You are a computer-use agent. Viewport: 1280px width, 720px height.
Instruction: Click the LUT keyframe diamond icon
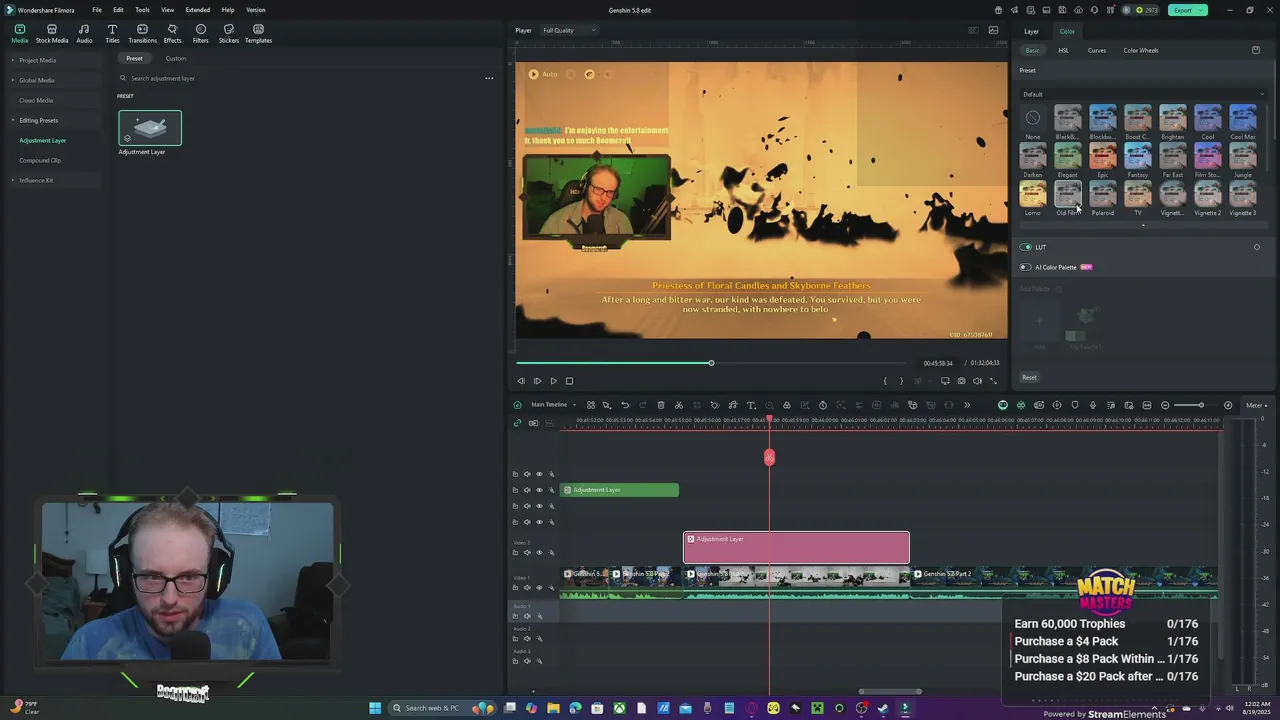[x=1257, y=247]
